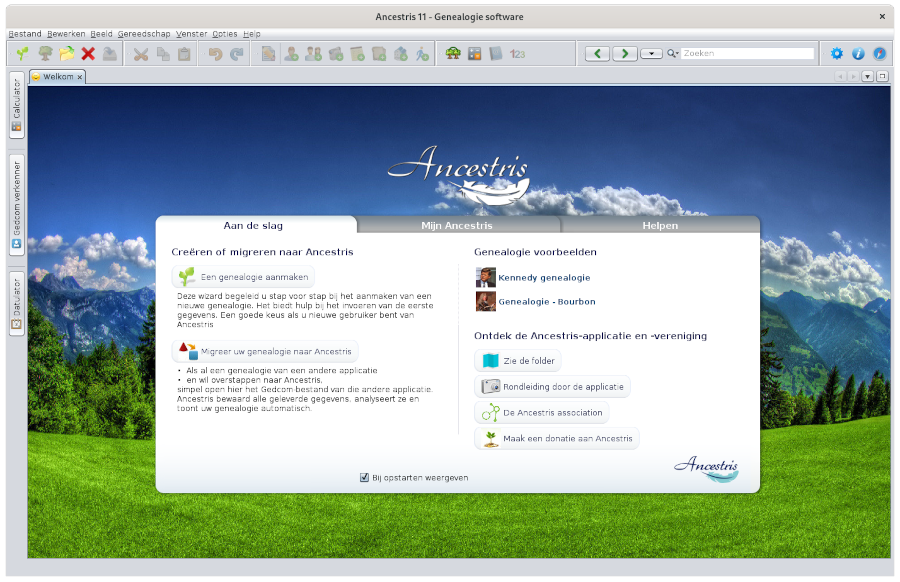
Task: Click the grey book toolbar icon
Action: (496, 53)
